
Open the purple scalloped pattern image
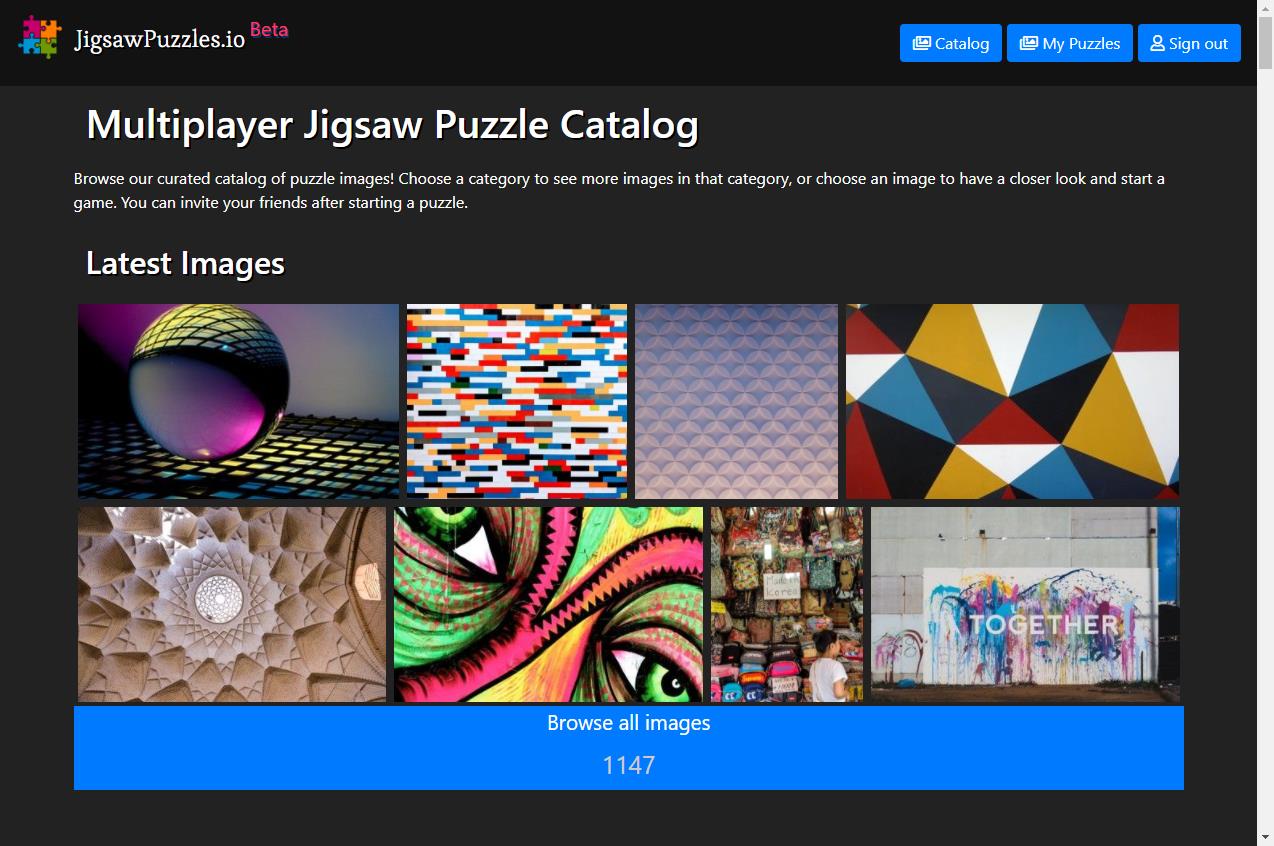[736, 401]
